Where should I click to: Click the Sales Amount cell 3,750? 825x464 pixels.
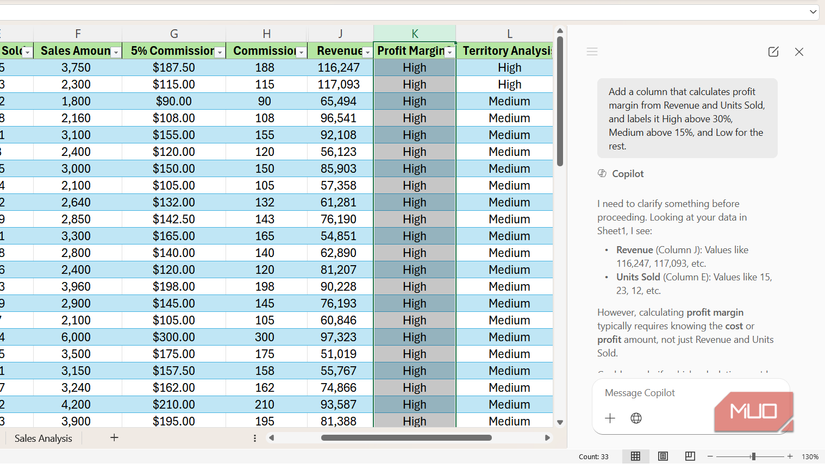tap(78, 67)
